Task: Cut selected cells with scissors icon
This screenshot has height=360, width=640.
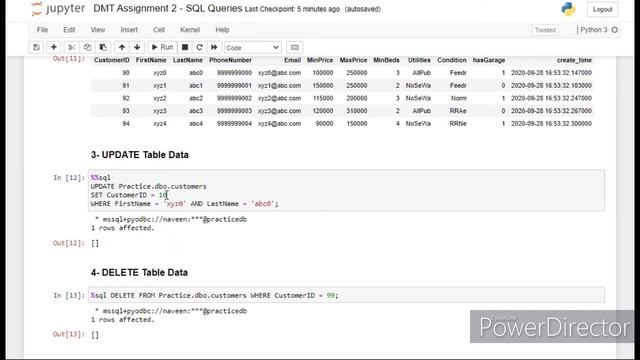Action: (x=71, y=47)
